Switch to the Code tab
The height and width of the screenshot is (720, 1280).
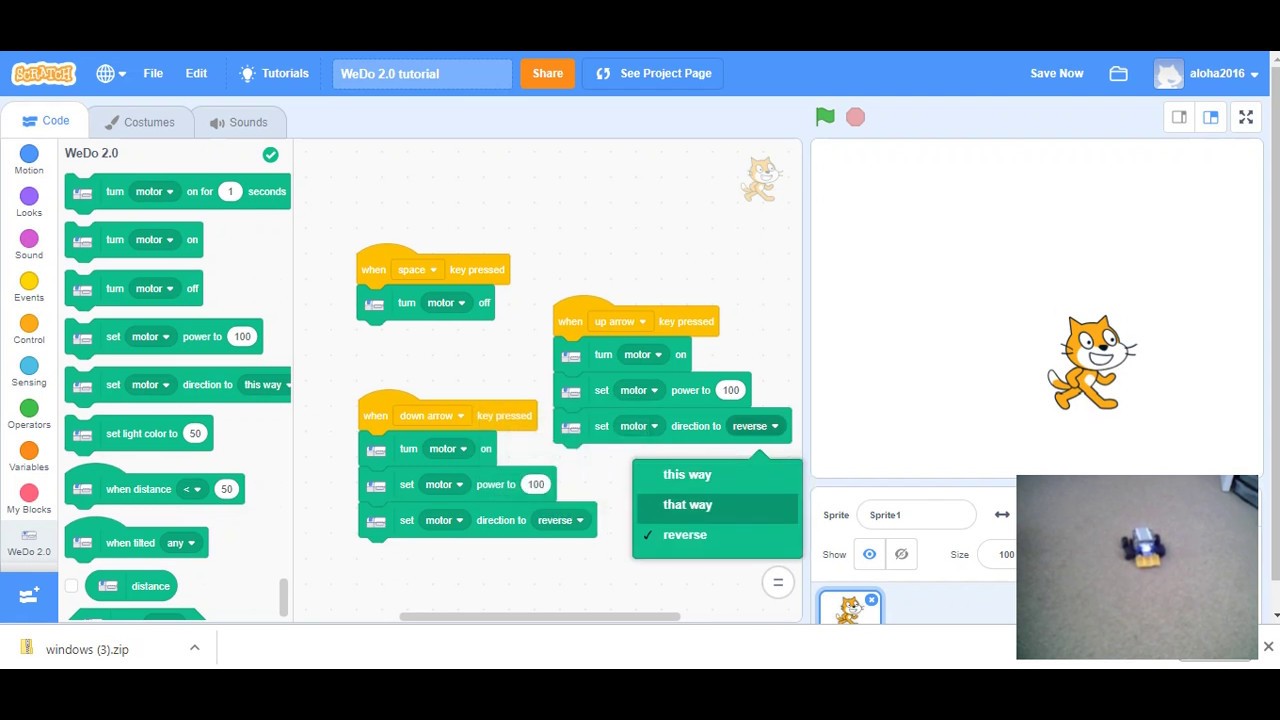[x=45, y=121]
